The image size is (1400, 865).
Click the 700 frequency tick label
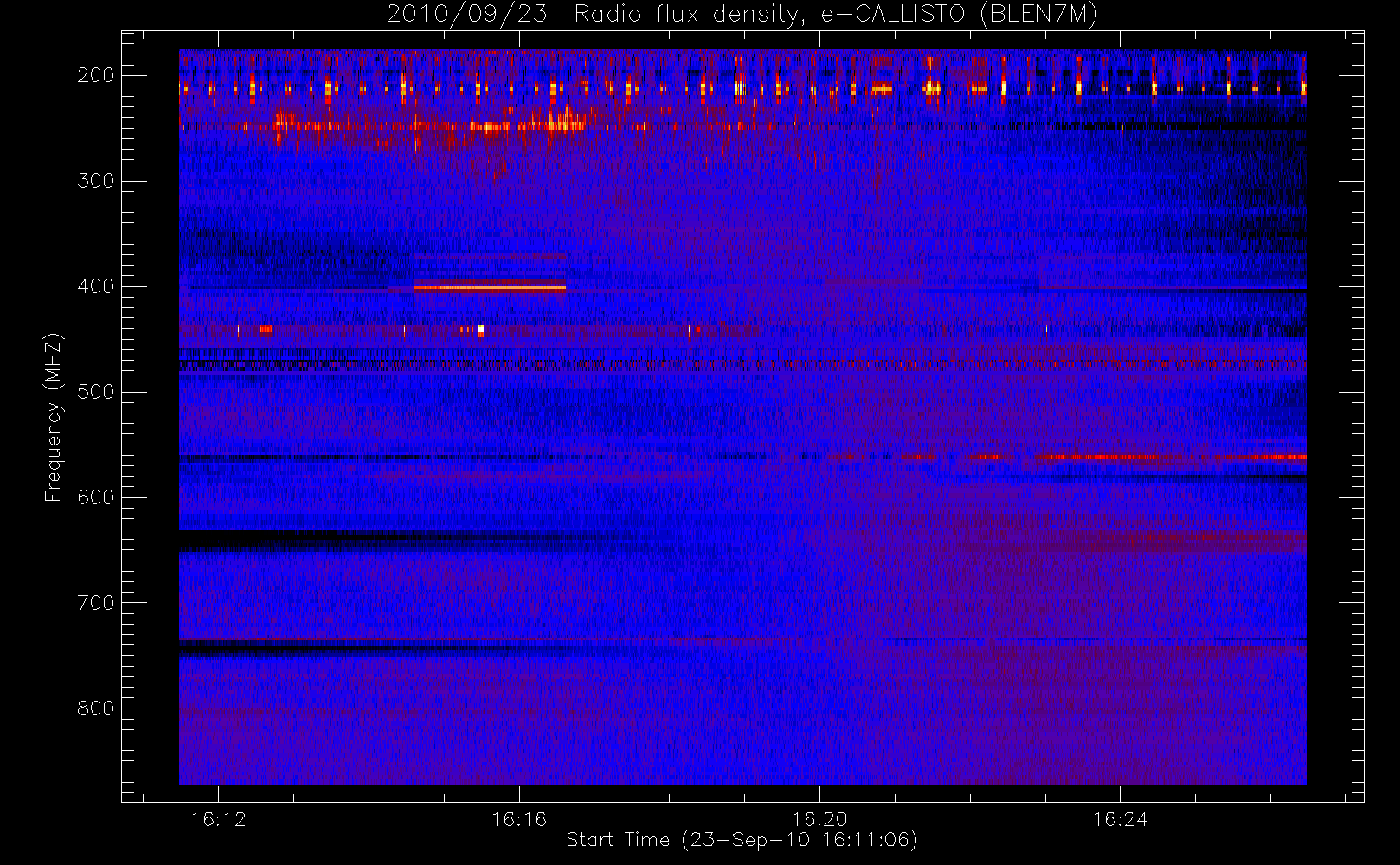click(x=95, y=603)
